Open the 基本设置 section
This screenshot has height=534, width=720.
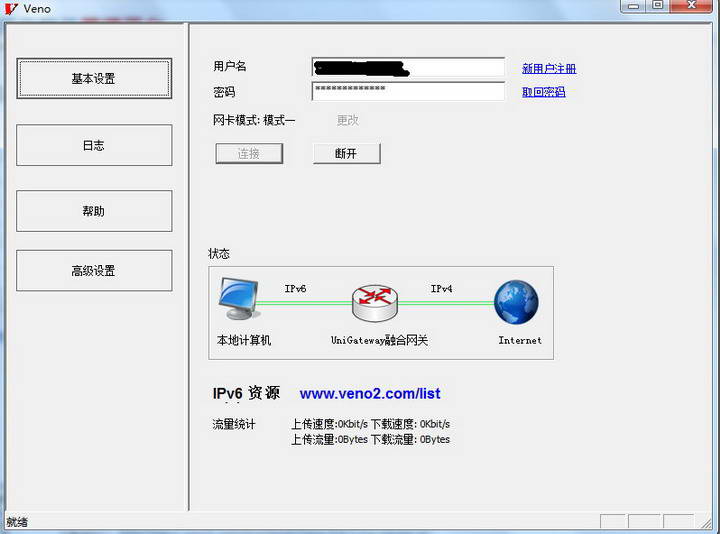tap(94, 79)
